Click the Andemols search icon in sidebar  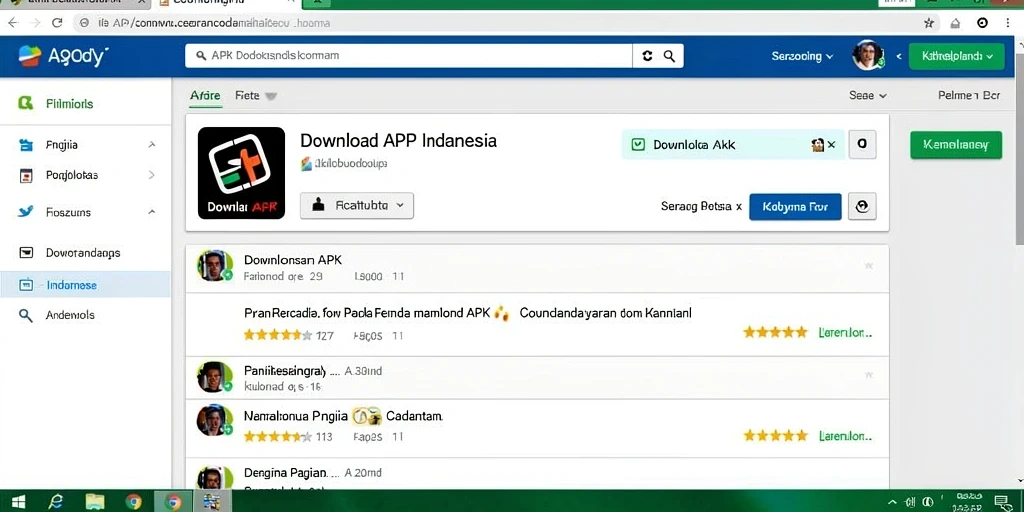pos(25,315)
